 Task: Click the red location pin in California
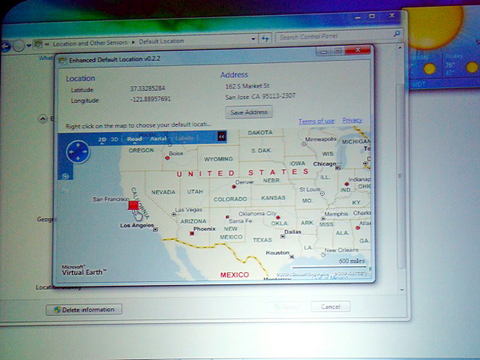(x=133, y=205)
